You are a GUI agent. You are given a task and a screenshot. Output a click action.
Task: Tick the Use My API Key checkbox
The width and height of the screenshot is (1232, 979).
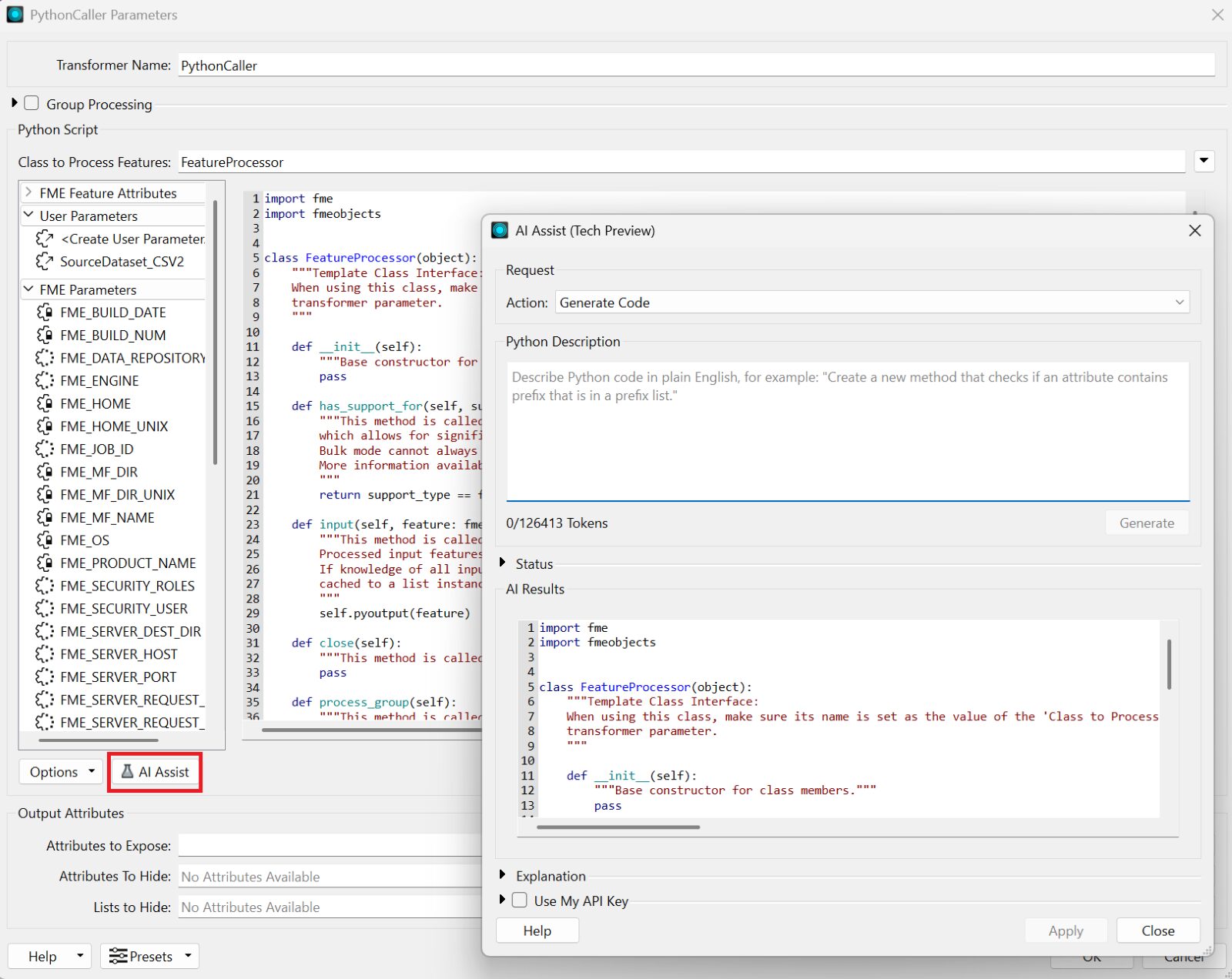(x=520, y=900)
